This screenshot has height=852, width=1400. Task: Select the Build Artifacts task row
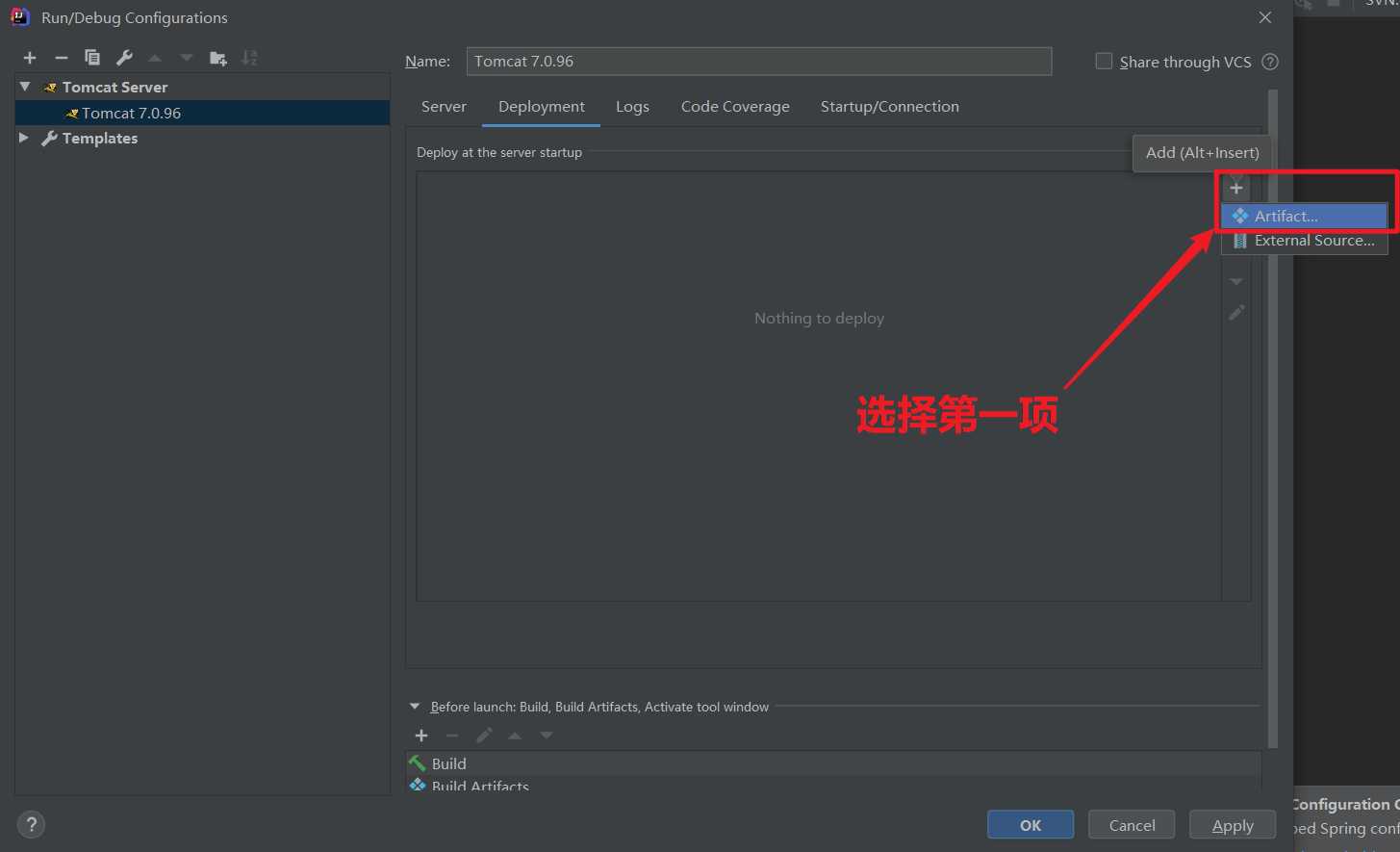tap(833, 785)
